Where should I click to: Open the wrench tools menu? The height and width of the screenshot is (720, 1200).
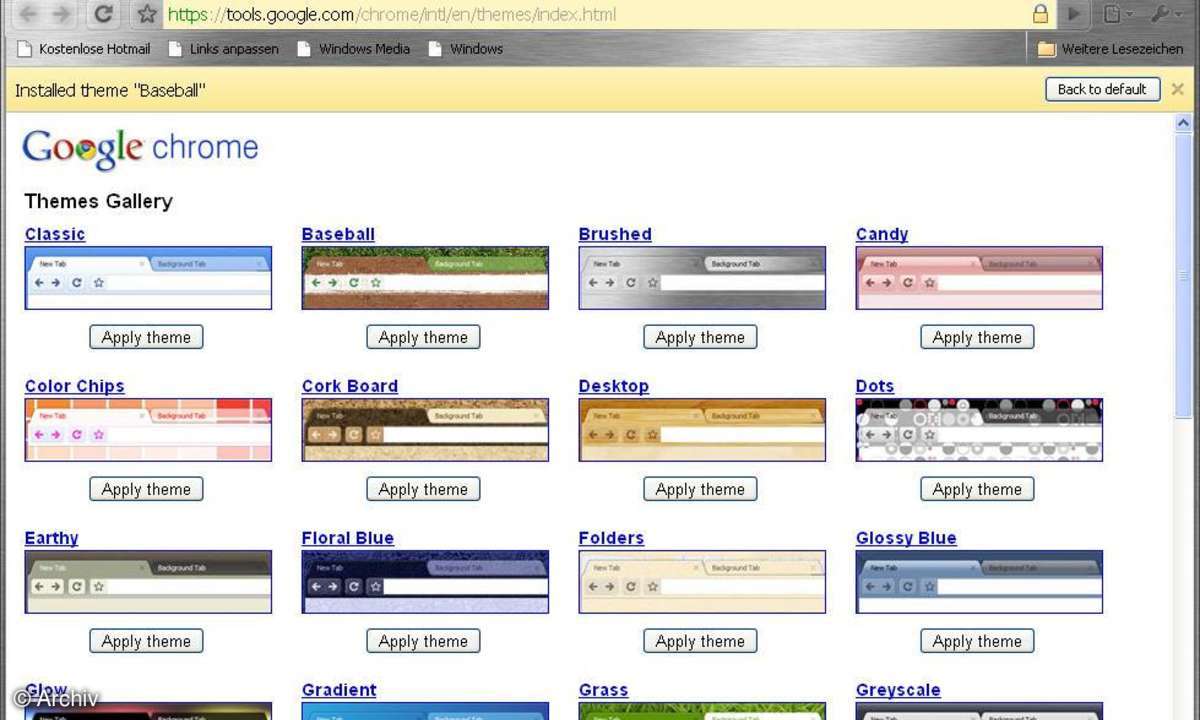coord(1165,14)
